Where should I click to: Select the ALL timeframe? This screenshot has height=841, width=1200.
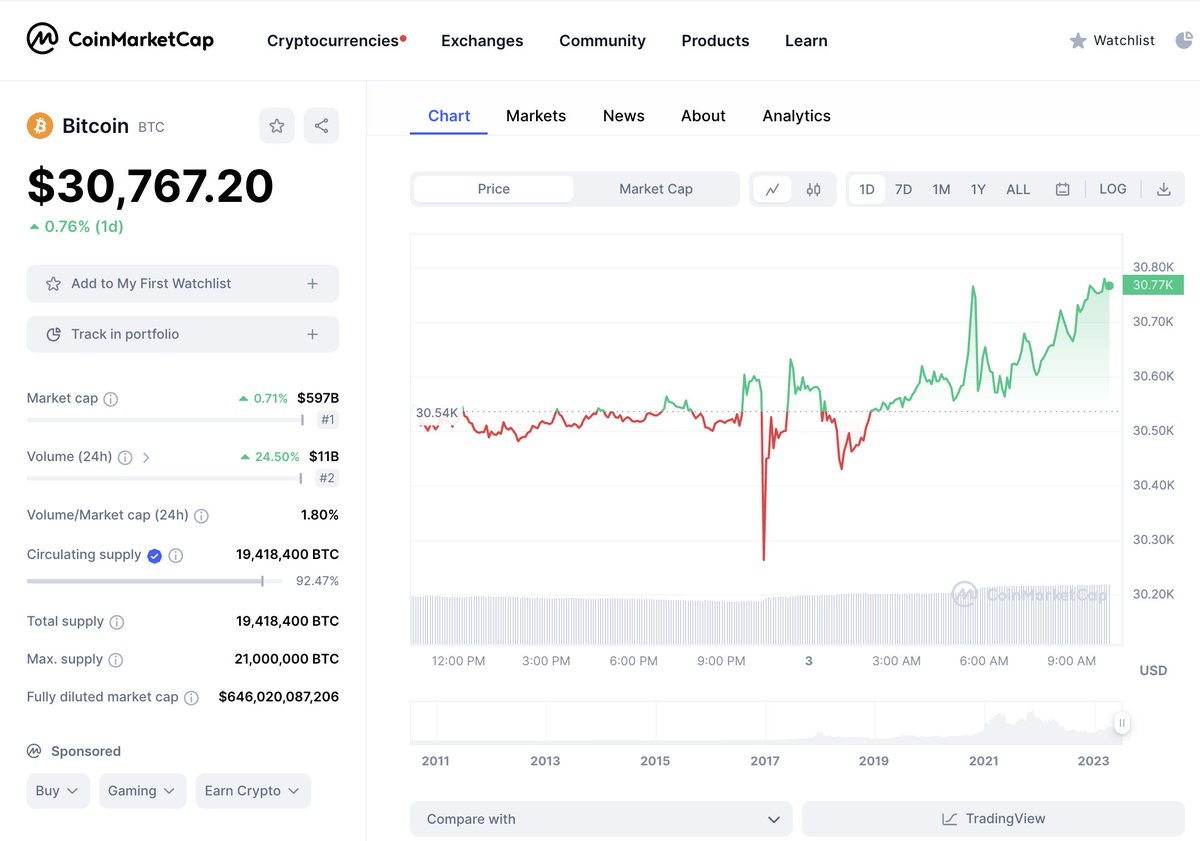point(1018,189)
